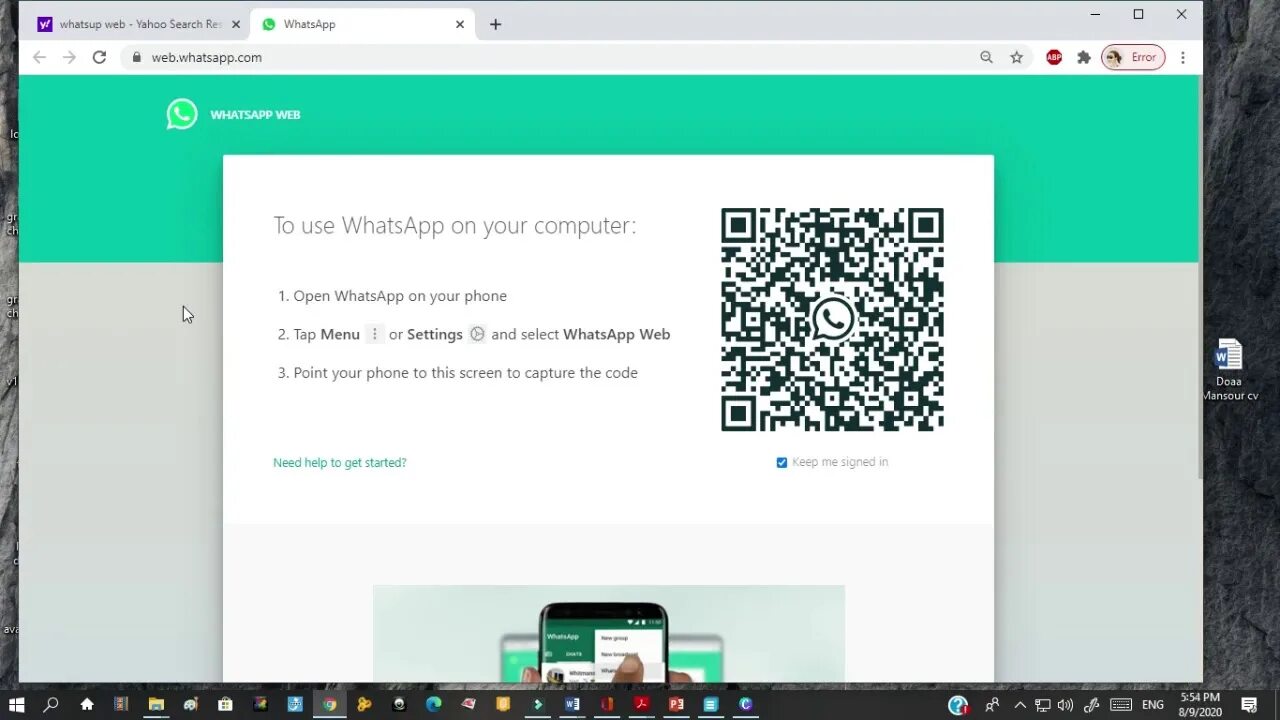Open the Adblock Plus extension
This screenshot has width=1280, height=720.
[1054, 57]
